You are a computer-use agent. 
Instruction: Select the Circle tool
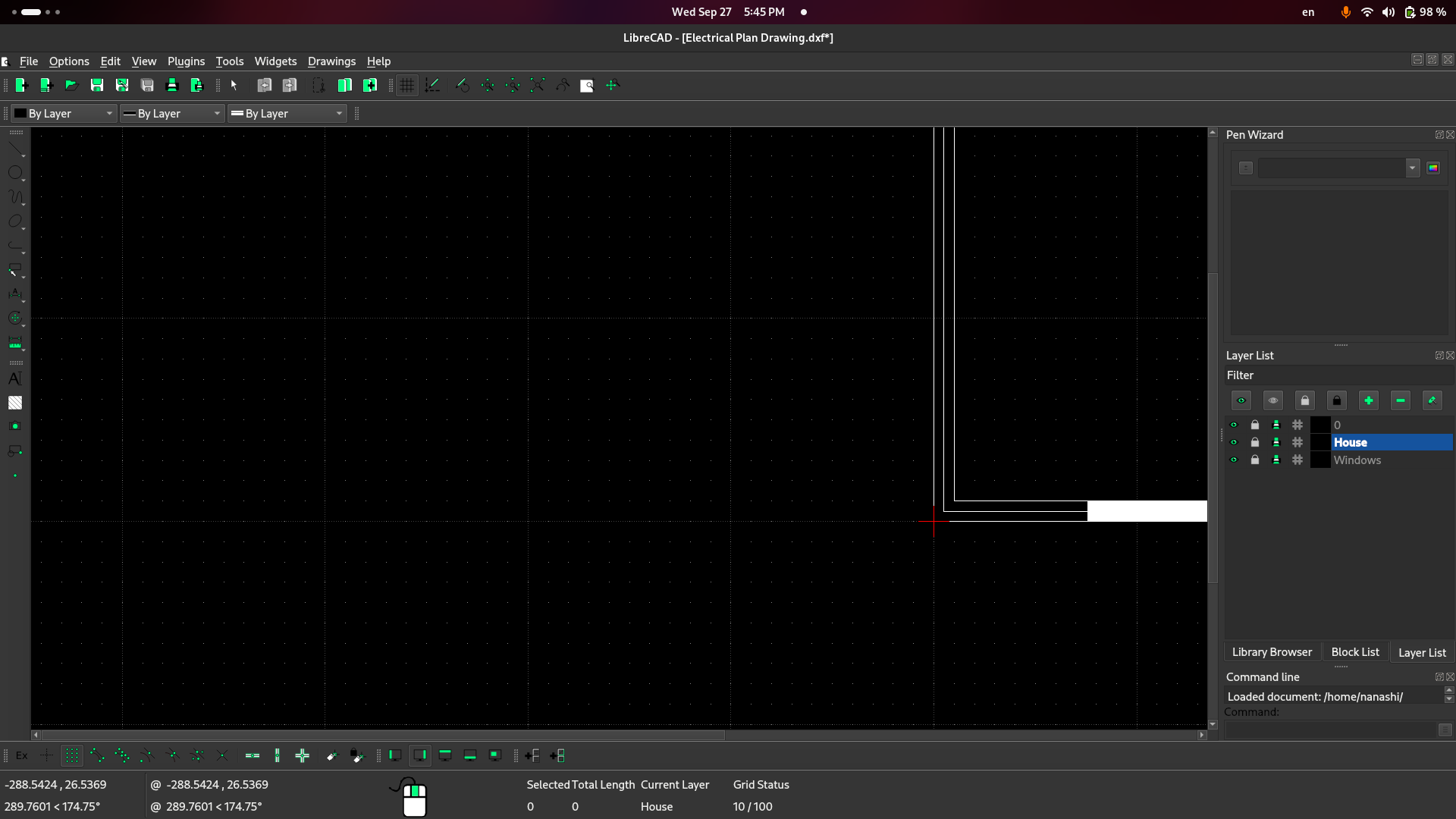coord(15,172)
